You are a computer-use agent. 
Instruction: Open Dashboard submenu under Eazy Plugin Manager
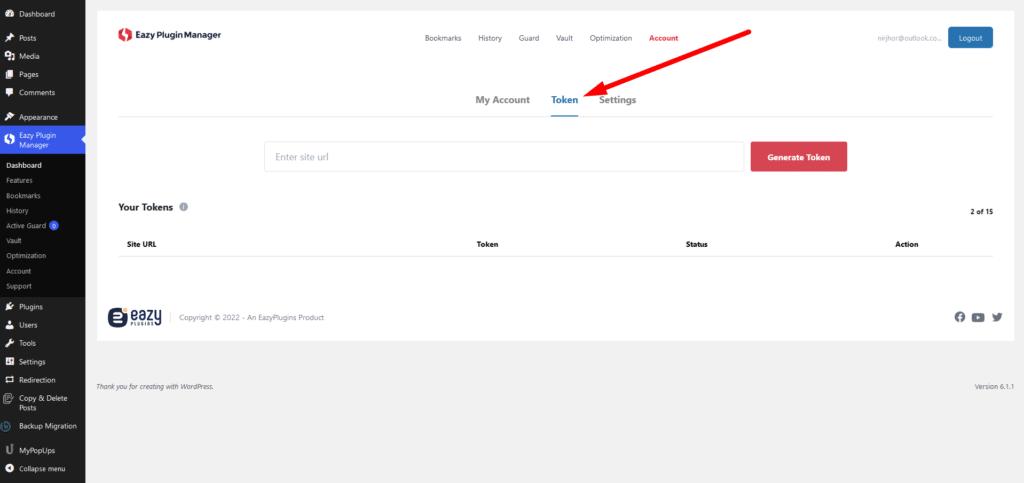pyautogui.click(x=24, y=165)
